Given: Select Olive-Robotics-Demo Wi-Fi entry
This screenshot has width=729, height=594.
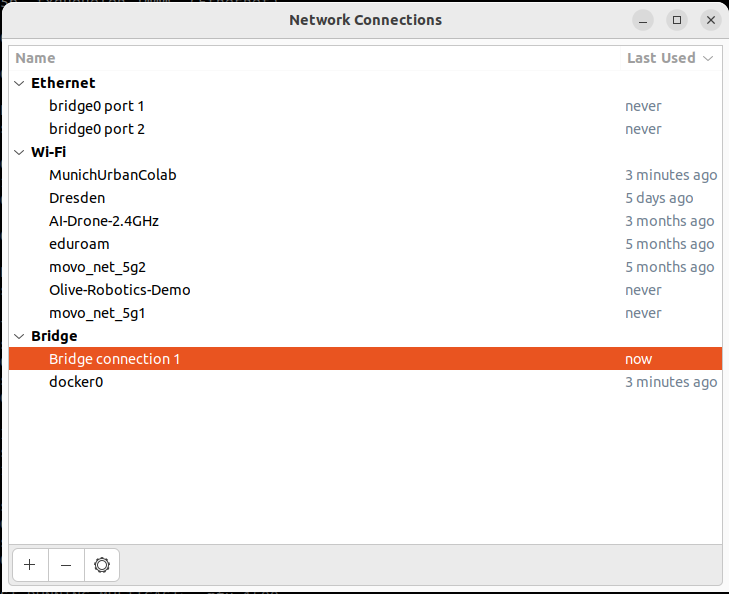Looking at the screenshot, I should 119,290.
